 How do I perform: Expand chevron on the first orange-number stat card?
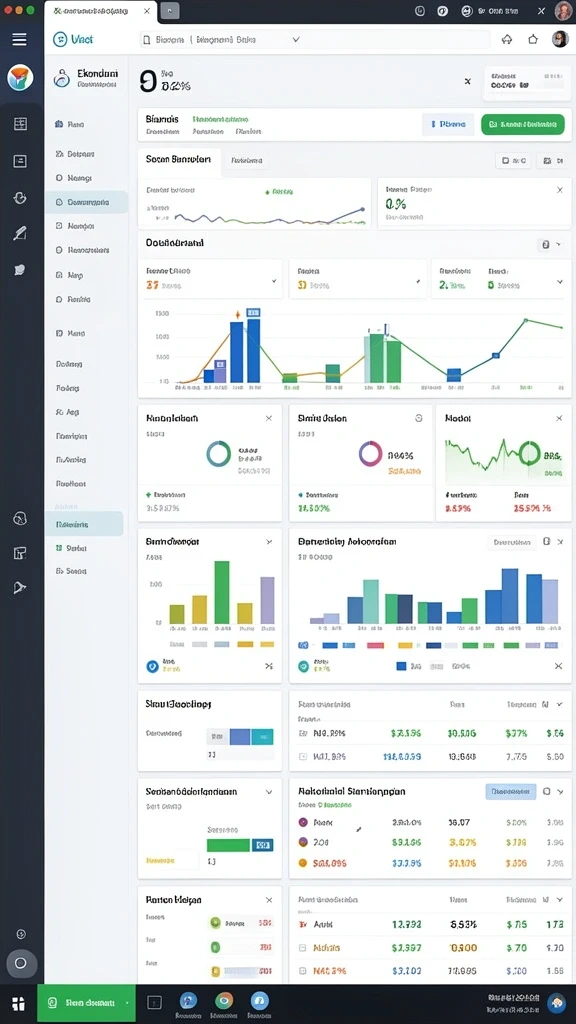[274, 281]
